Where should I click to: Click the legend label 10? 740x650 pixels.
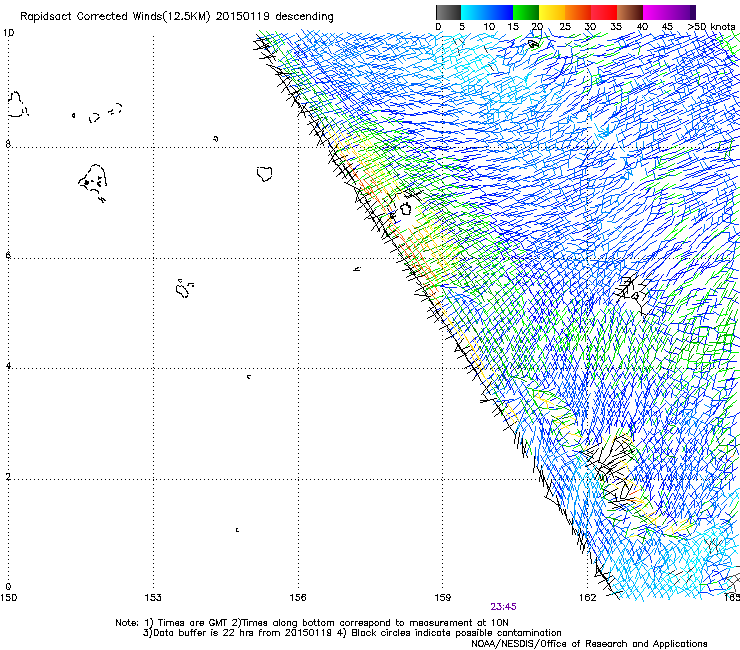(x=489, y=27)
